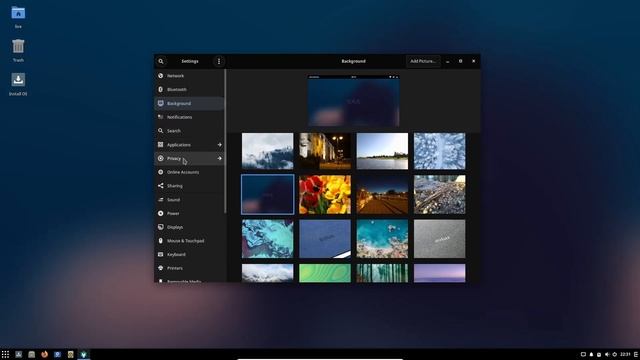Open the Sound settings panel
Viewport: 640px width, 360px height.
[x=189, y=200]
